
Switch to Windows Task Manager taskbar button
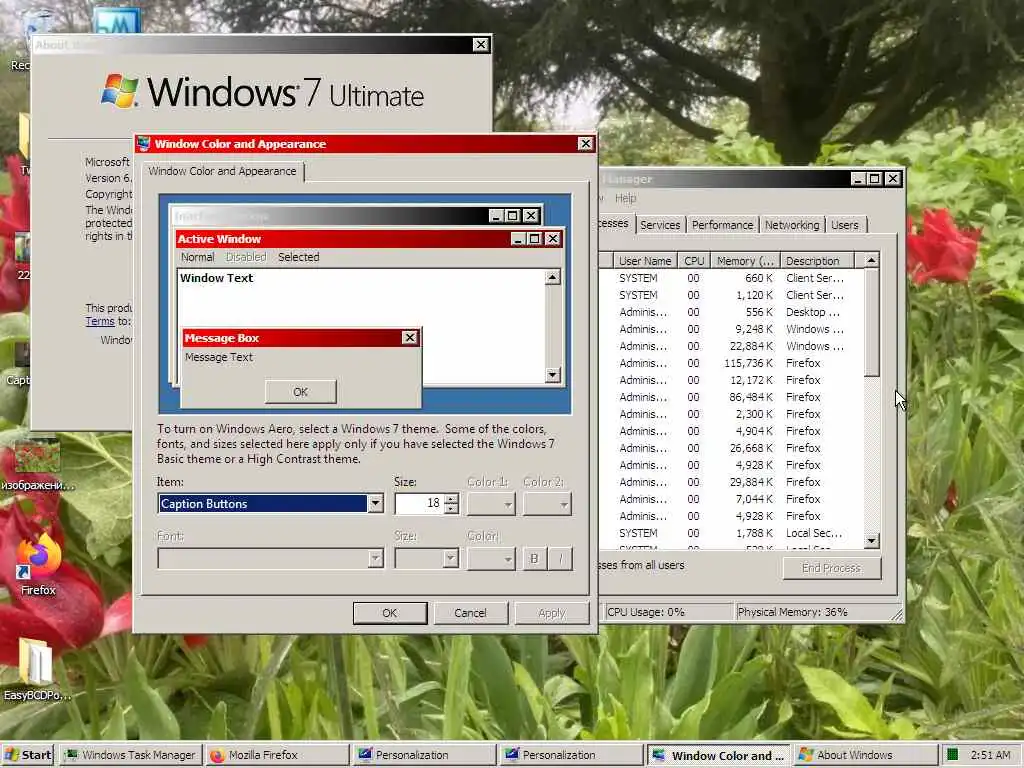click(130, 755)
